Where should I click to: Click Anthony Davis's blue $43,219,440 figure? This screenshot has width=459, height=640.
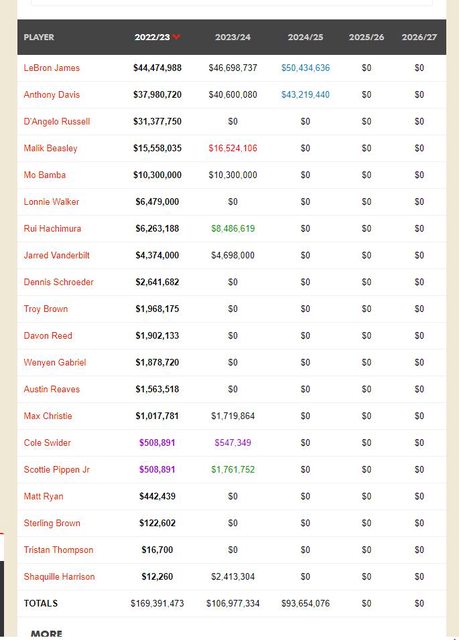click(x=305, y=95)
